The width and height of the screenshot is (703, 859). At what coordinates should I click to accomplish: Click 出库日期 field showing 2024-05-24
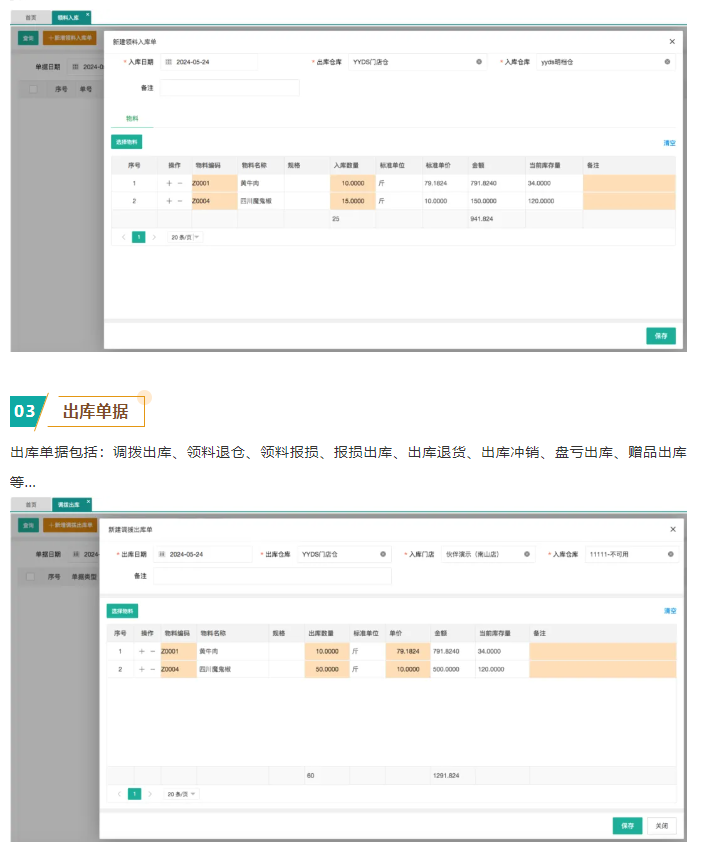point(203,554)
